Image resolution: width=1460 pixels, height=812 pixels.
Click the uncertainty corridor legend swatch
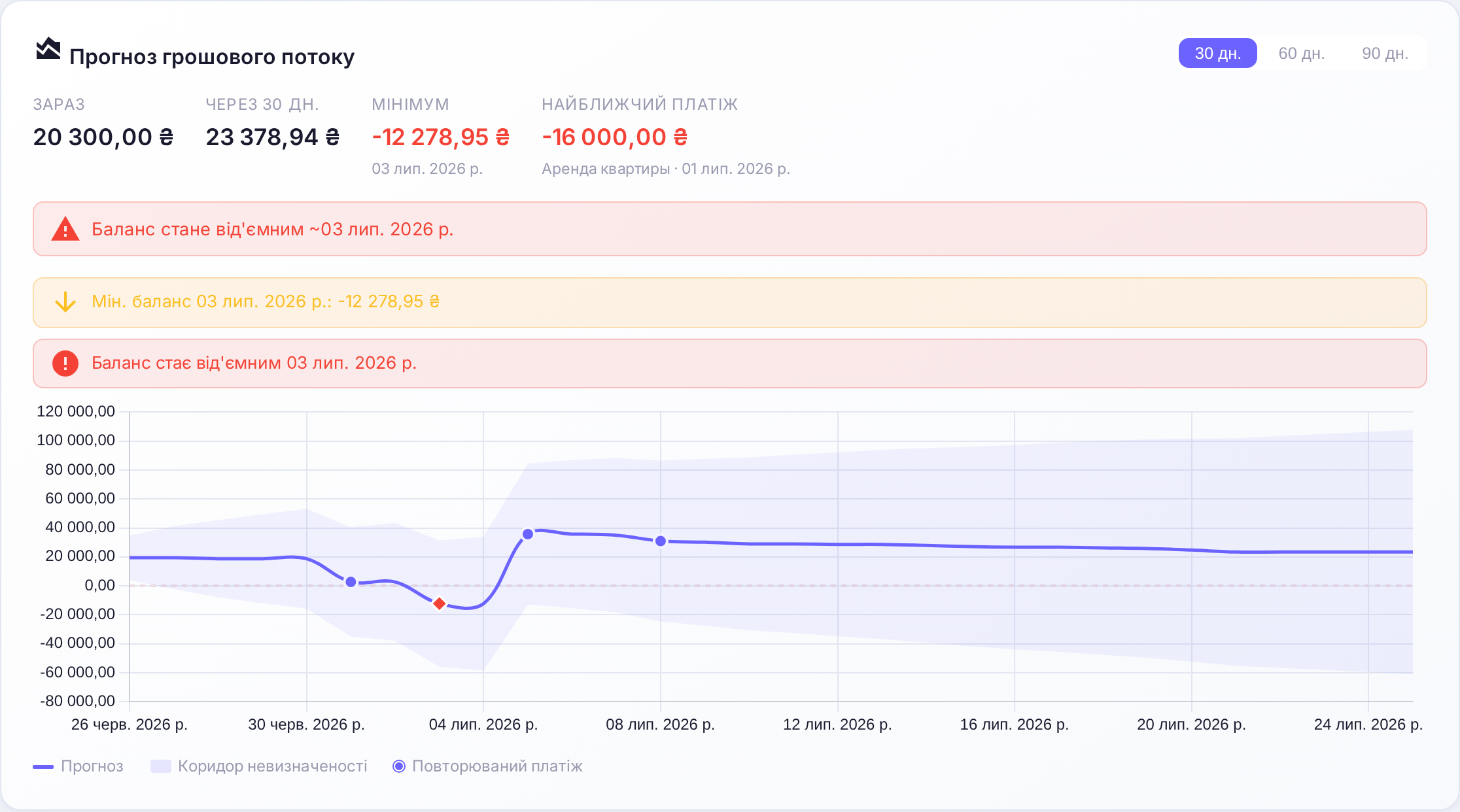pyautogui.click(x=161, y=766)
